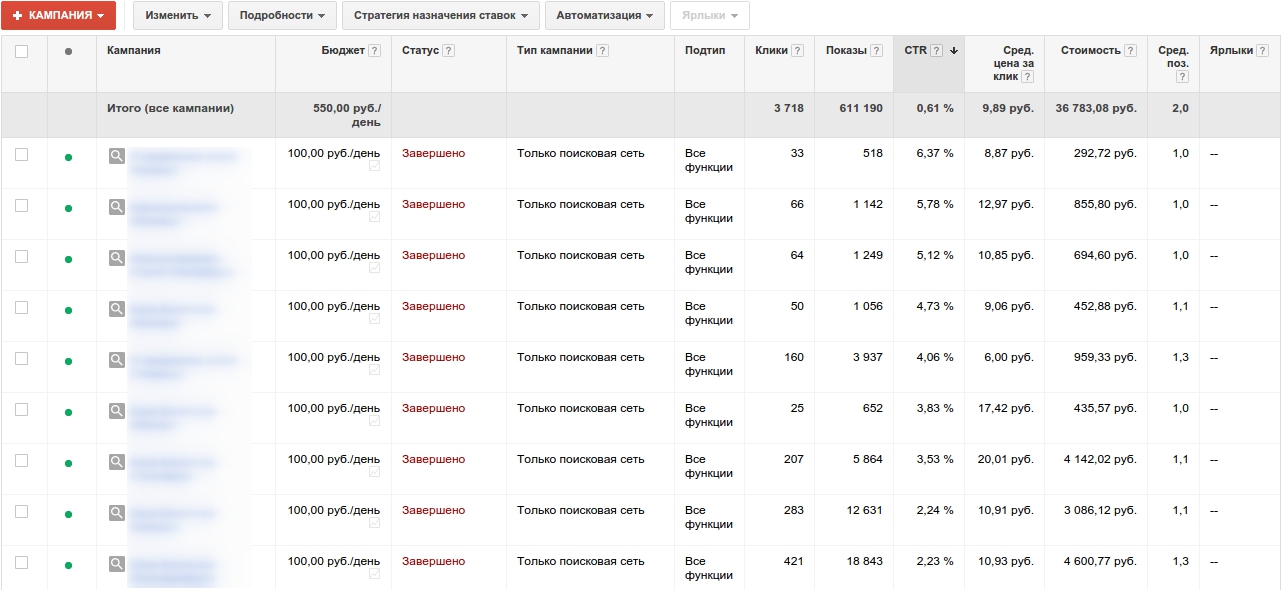This screenshot has height=590, width=1285.
Task: Tick checkbox of row with 3 937 impressions
Action: pyautogui.click(x=22, y=358)
